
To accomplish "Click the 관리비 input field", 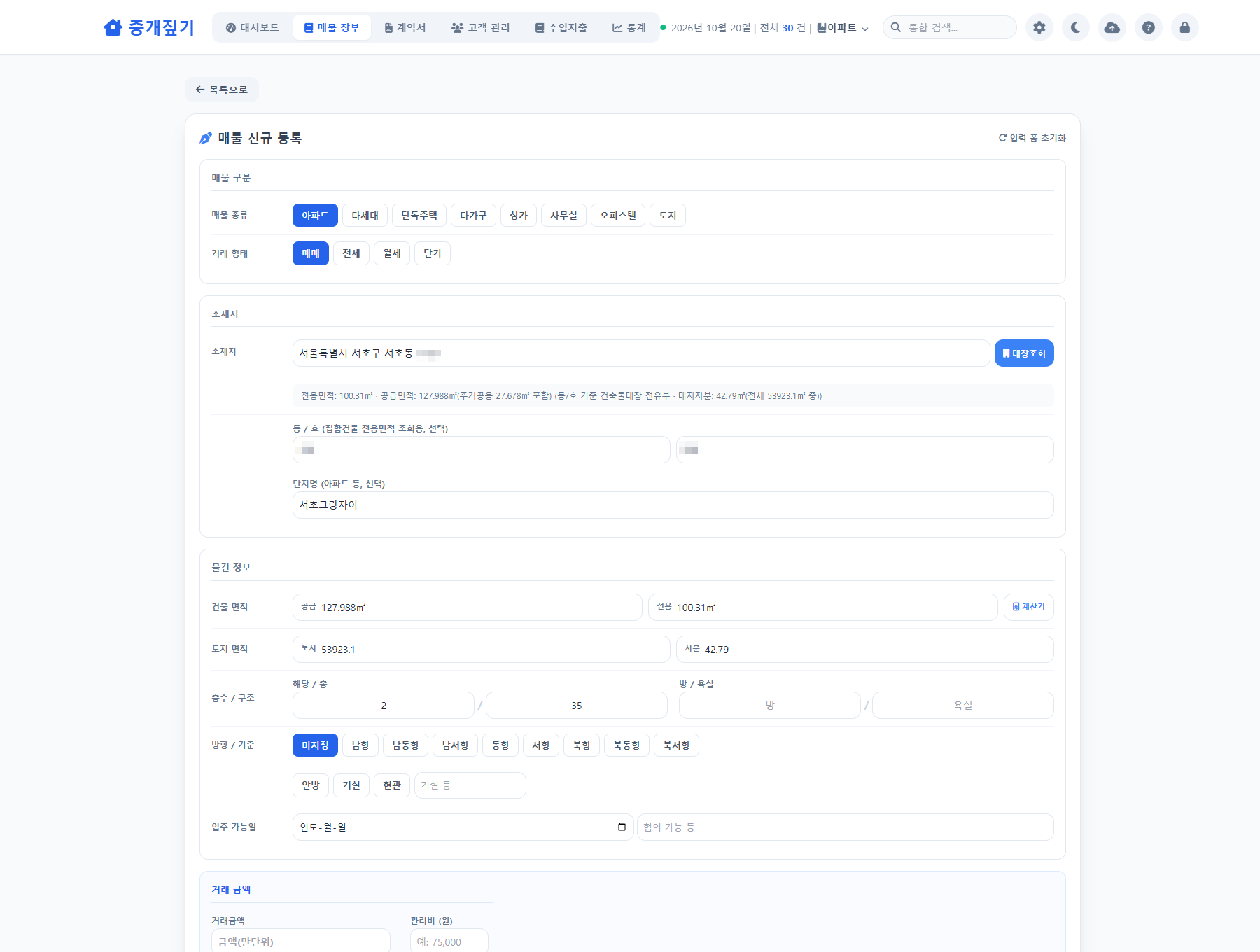I will tap(449, 941).
